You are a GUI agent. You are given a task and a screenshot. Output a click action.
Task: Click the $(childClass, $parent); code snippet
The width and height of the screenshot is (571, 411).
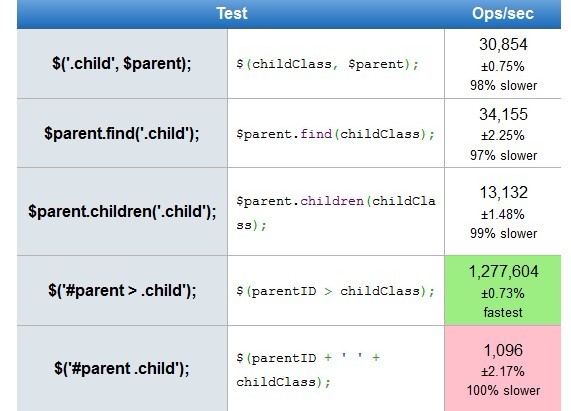tap(327, 64)
